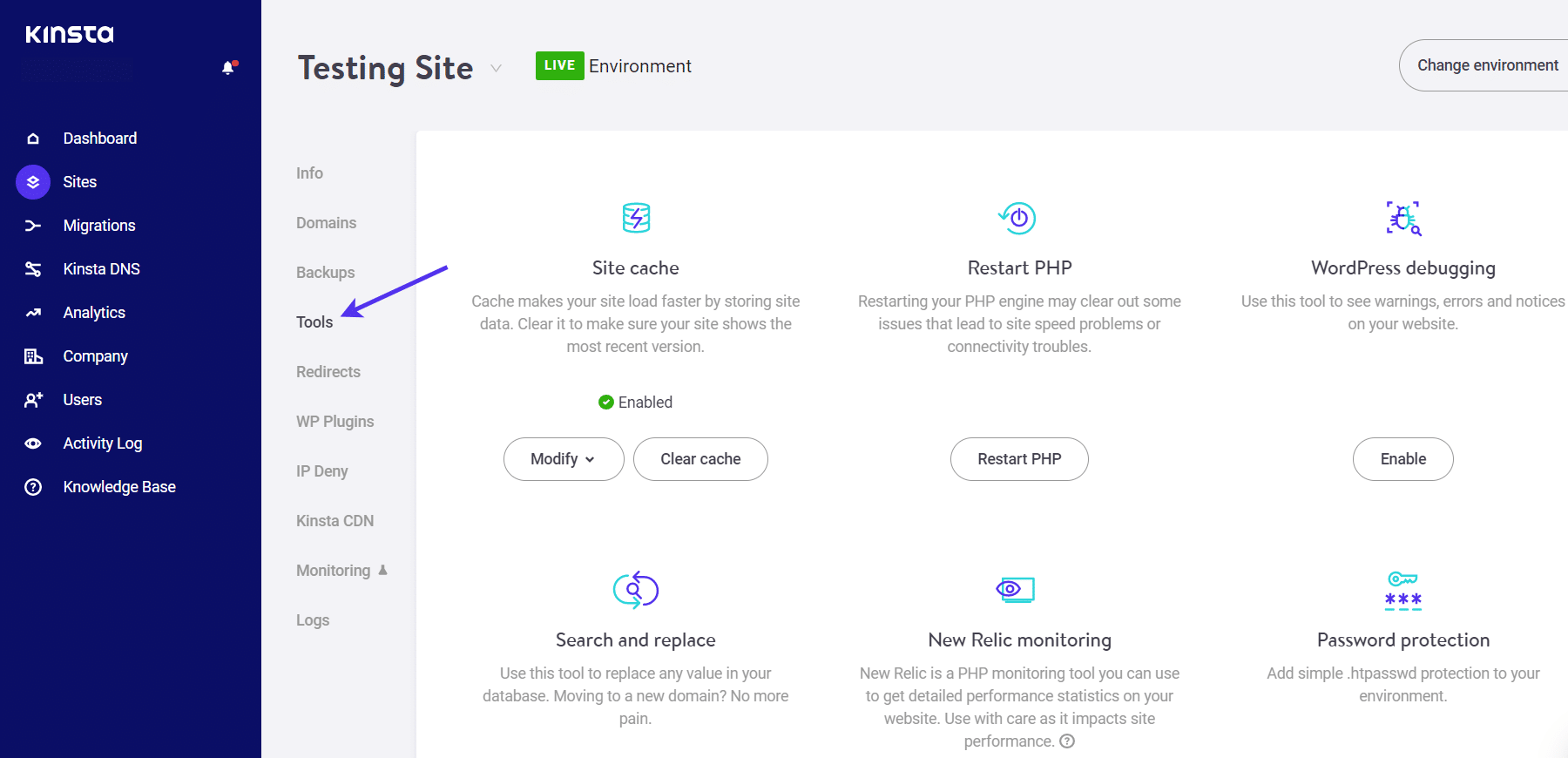This screenshot has height=758, width=1568.
Task: Expand the Testing Site dropdown chevron
Action: coord(496,68)
